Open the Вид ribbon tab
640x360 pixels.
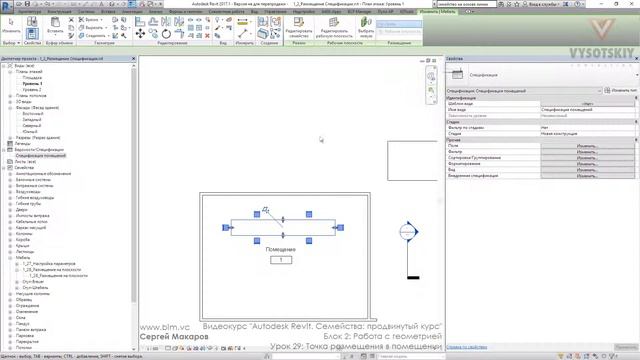[x=254, y=11]
